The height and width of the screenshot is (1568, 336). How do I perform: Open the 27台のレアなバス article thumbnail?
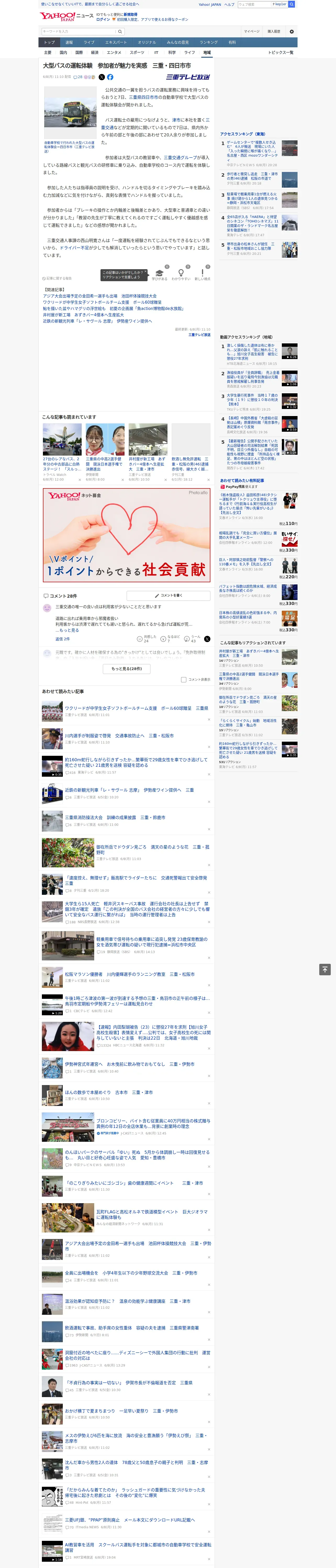coord(62,440)
